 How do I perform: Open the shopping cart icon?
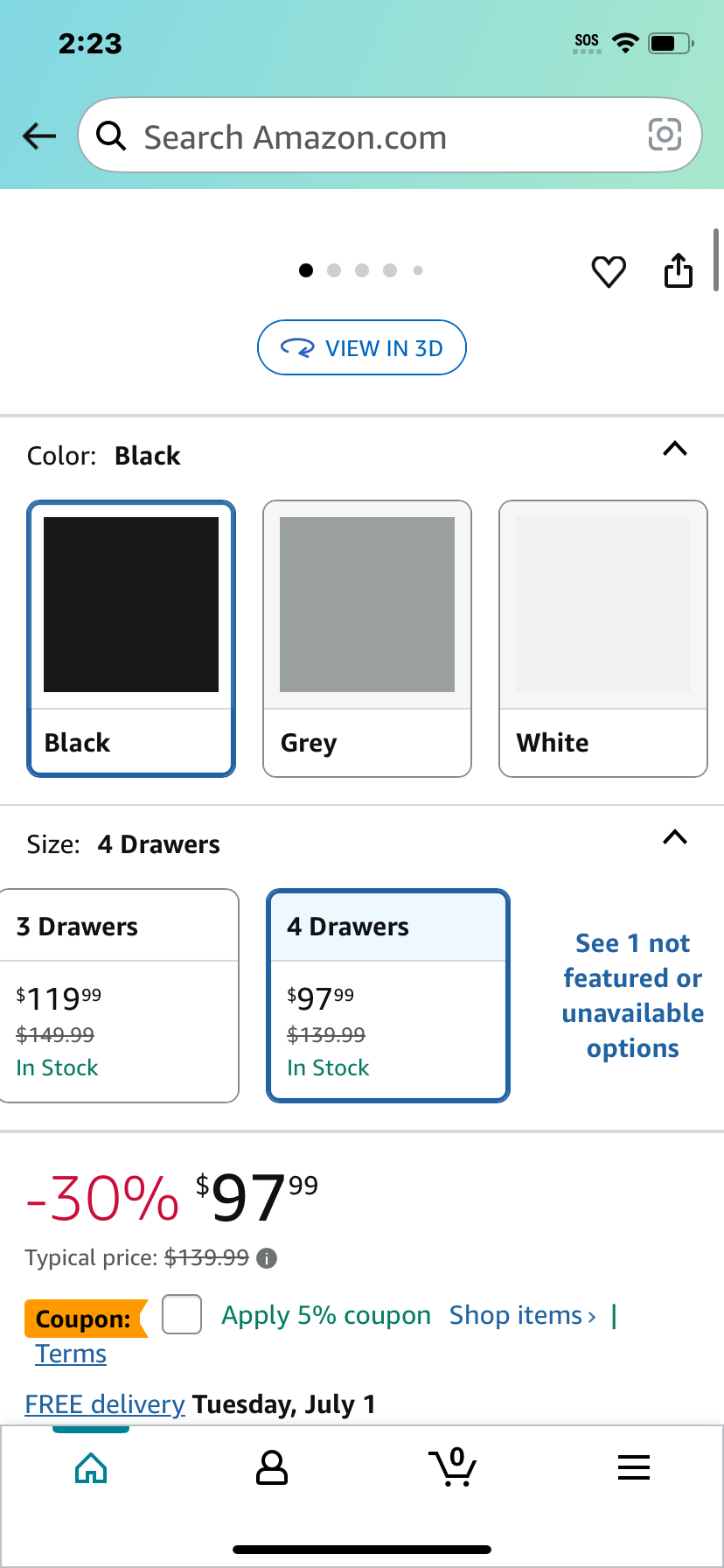(453, 1467)
